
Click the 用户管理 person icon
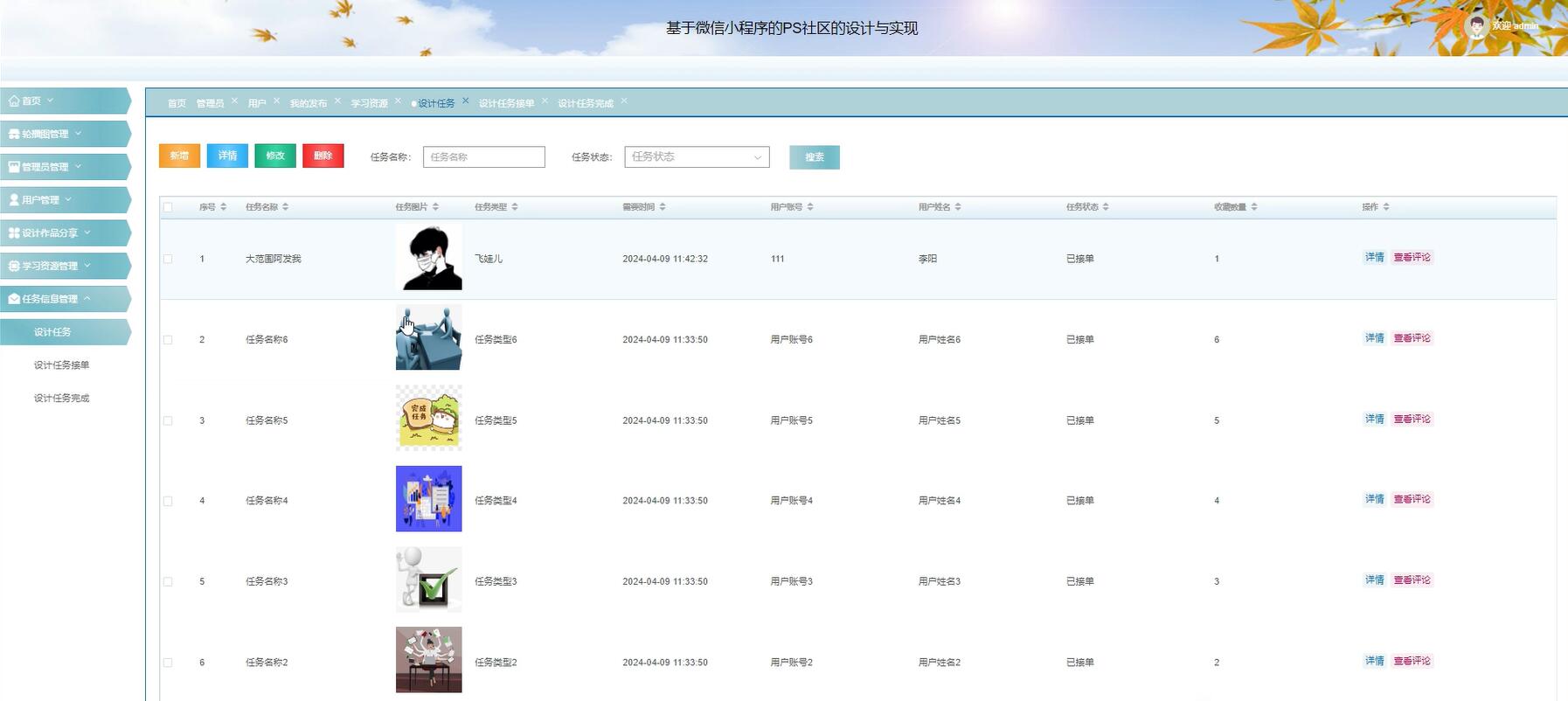click(14, 200)
